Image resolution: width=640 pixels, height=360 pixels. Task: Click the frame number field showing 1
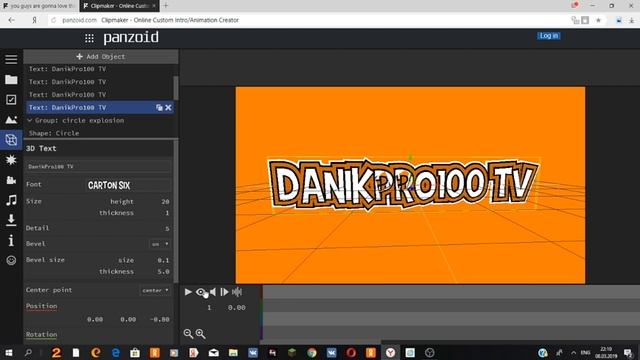(209, 307)
